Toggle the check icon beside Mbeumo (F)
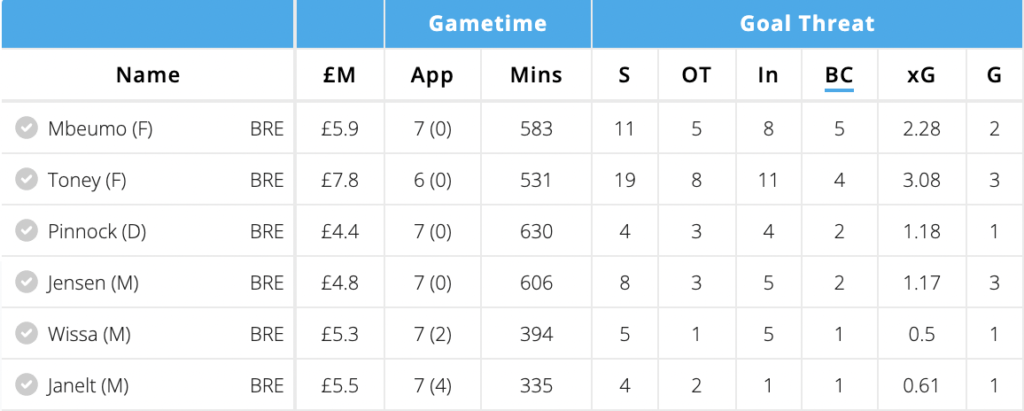 pos(27,128)
